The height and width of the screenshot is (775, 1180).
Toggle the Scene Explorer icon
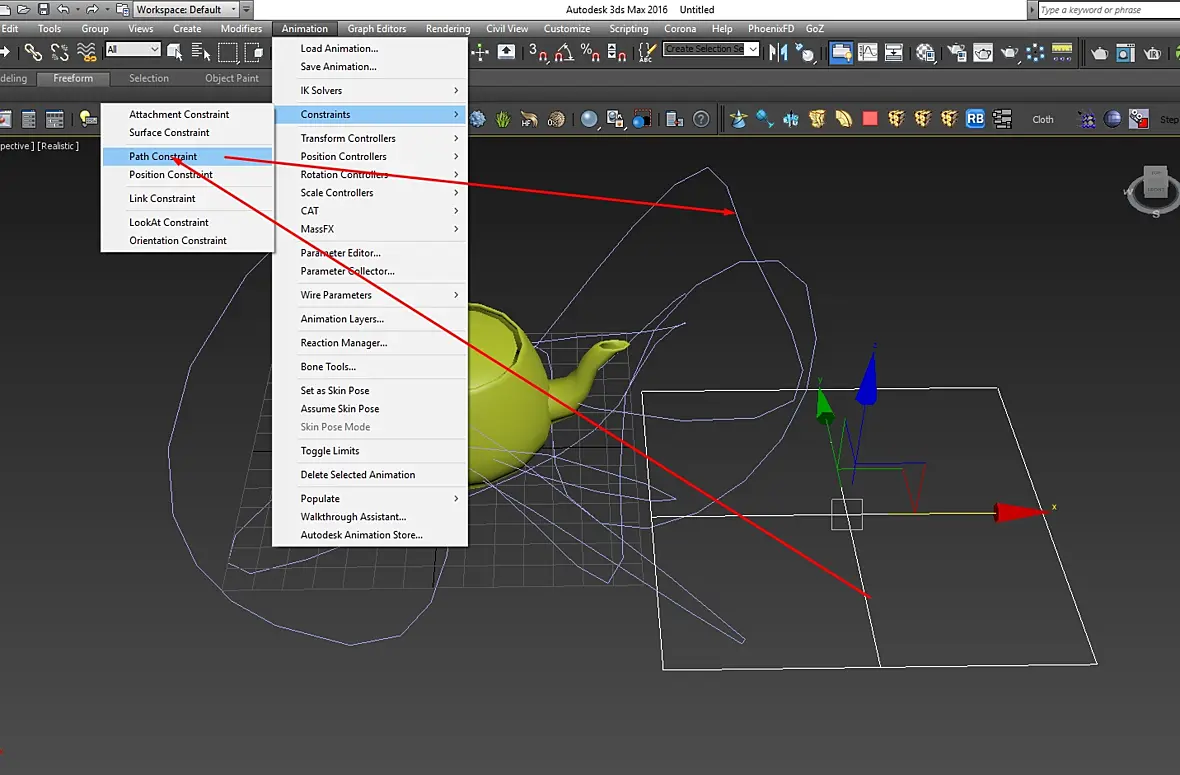841,52
